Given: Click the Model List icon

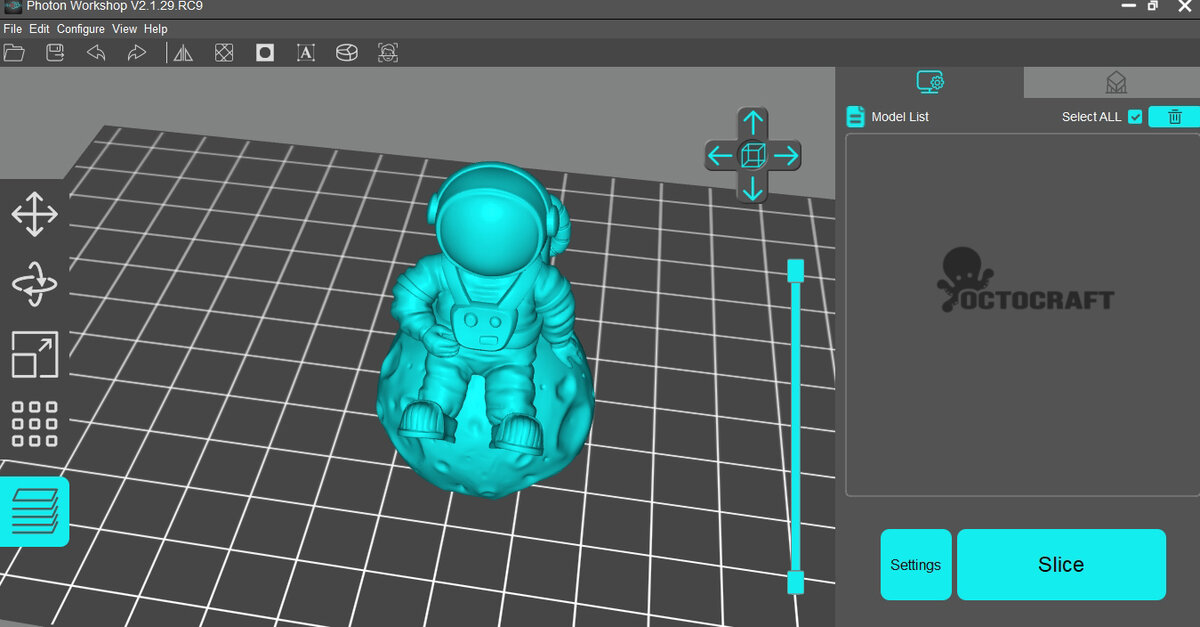Looking at the screenshot, I should point(855,117).
